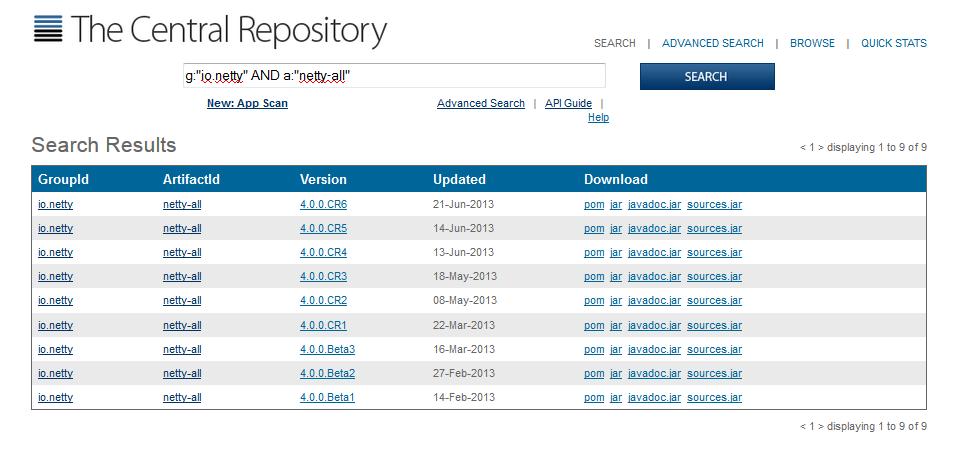
Task: Download the jar for version 4.0.0.CR4
Action: 616,252
